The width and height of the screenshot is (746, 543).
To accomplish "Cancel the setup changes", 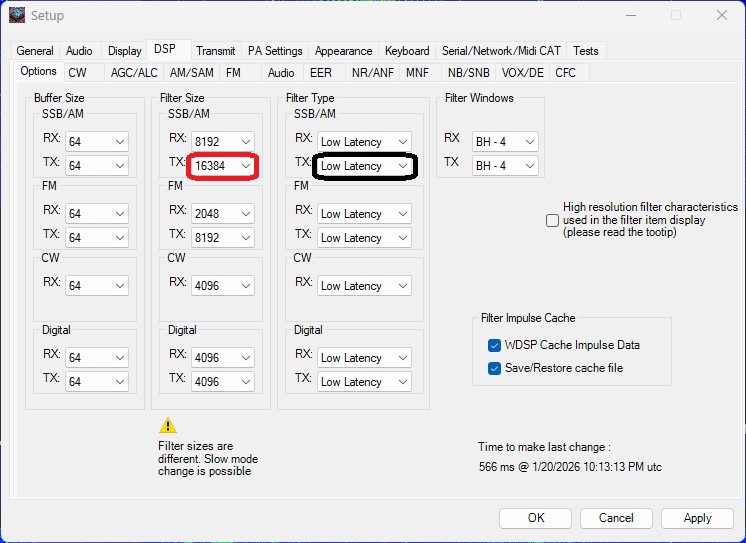I will coord(616,518).
